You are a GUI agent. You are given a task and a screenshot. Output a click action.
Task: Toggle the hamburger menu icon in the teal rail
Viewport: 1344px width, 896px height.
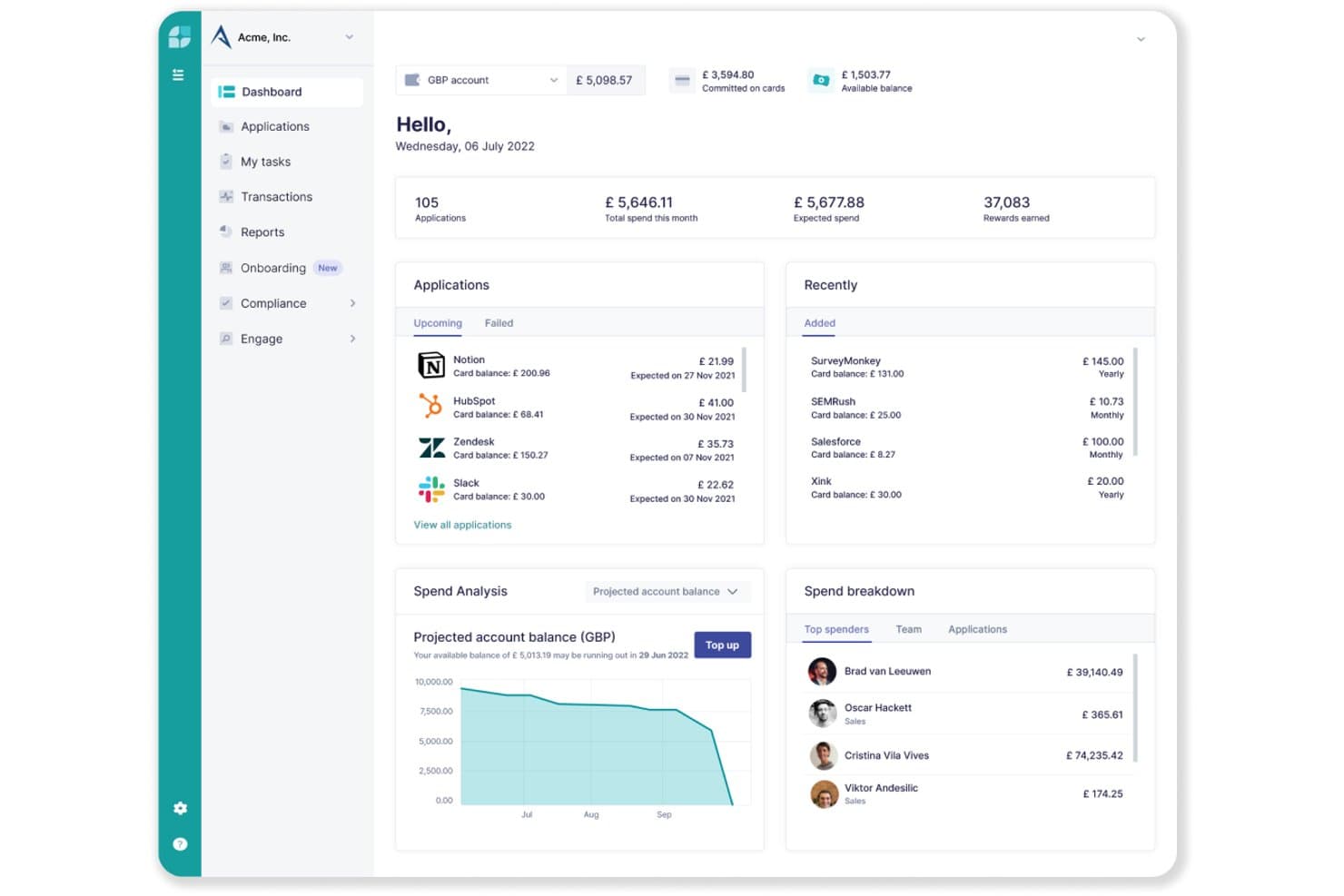[x=178, y=74]
